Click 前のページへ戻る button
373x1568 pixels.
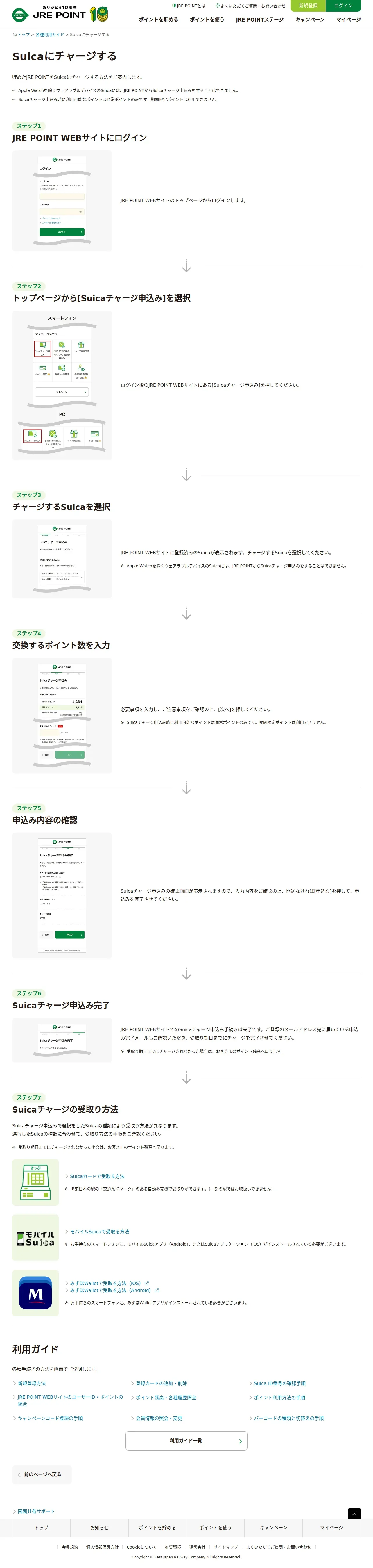pyautogui.click(x=42, y=1474)
